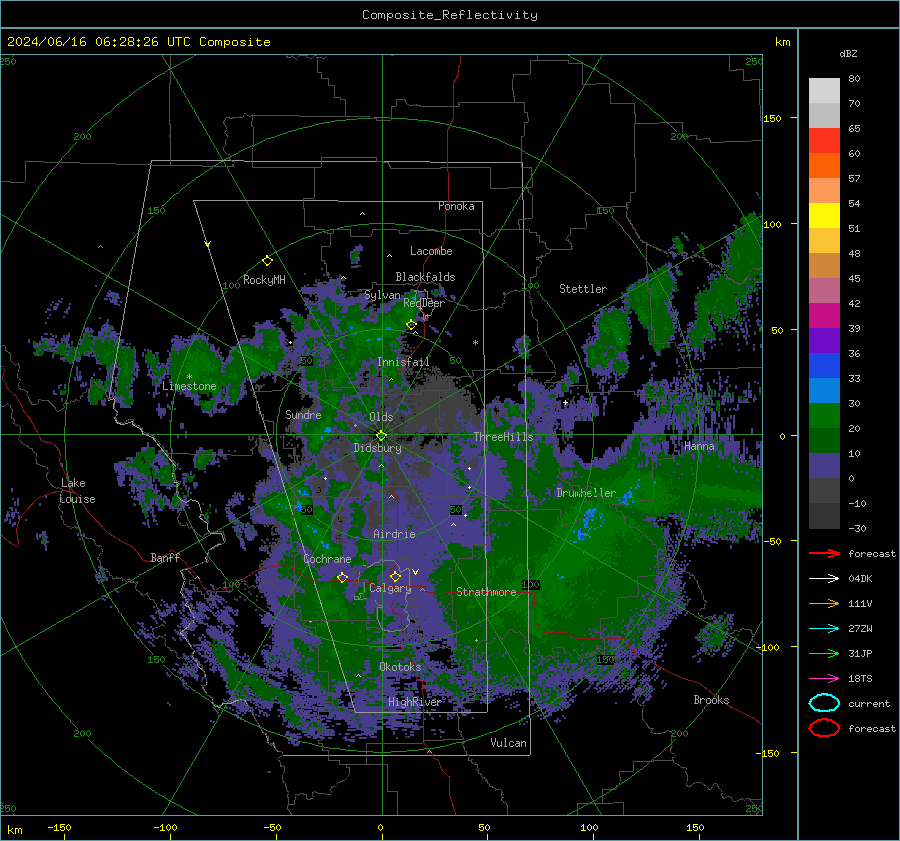Click the Cochrane town label

[327, 559]
